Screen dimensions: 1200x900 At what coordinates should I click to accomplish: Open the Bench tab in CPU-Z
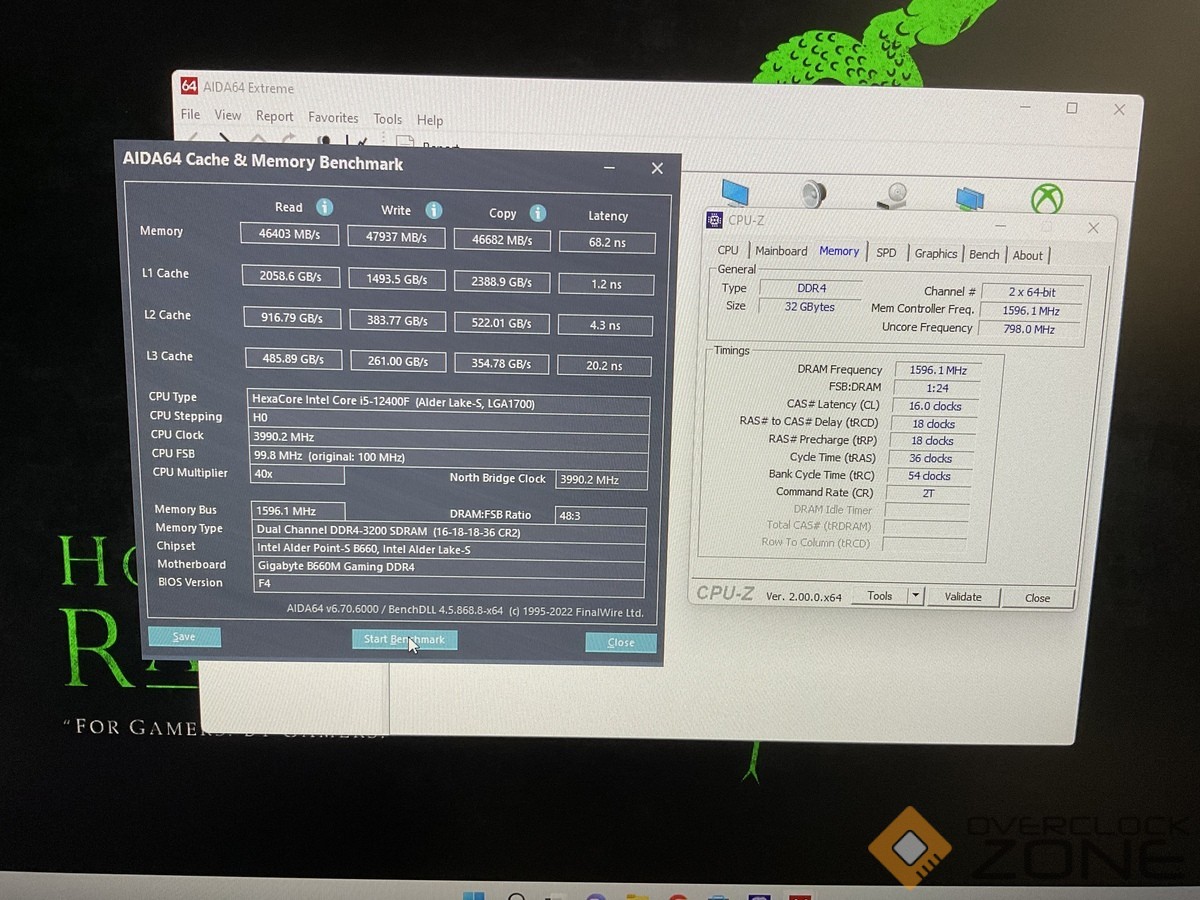[984, 255]
